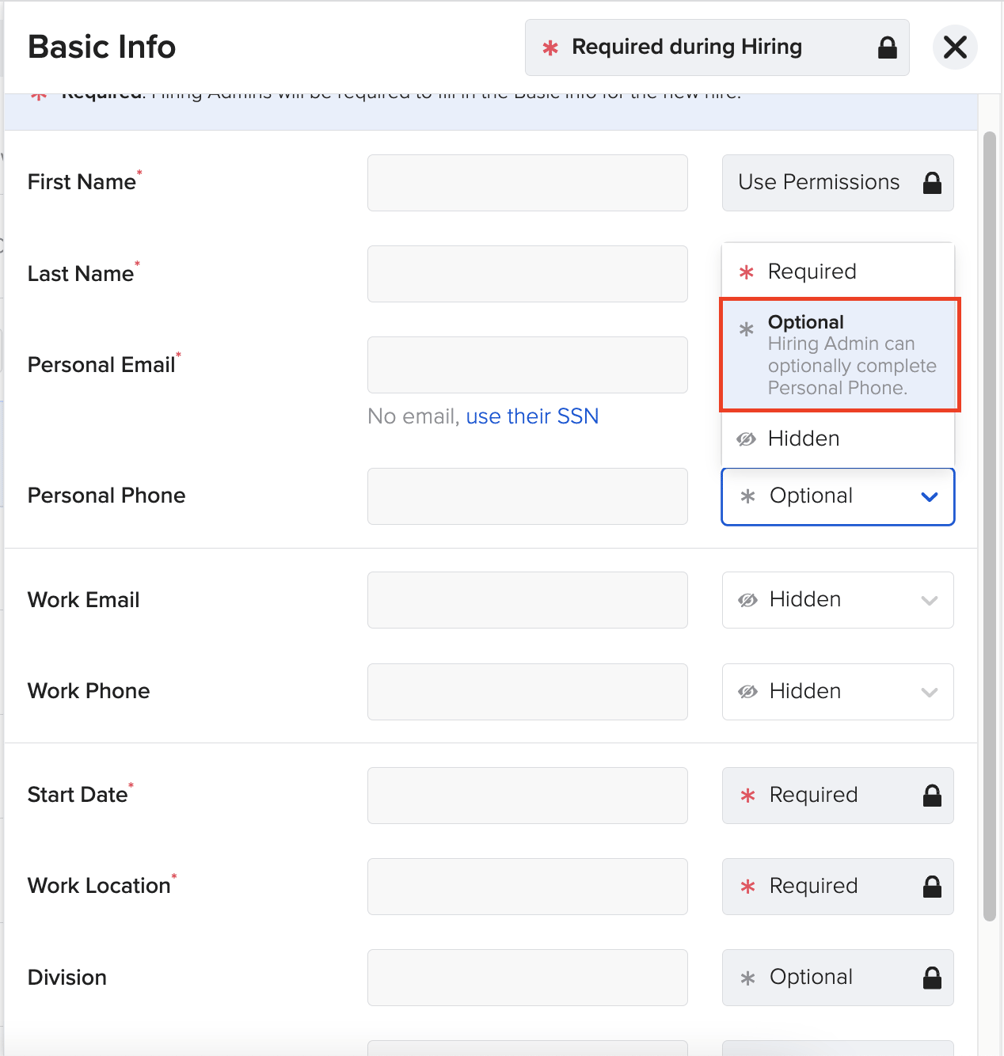This screenshot has width=1004, height=1056.
Task: Click the lock icon on Start Date Required badge
Action: 931,795
